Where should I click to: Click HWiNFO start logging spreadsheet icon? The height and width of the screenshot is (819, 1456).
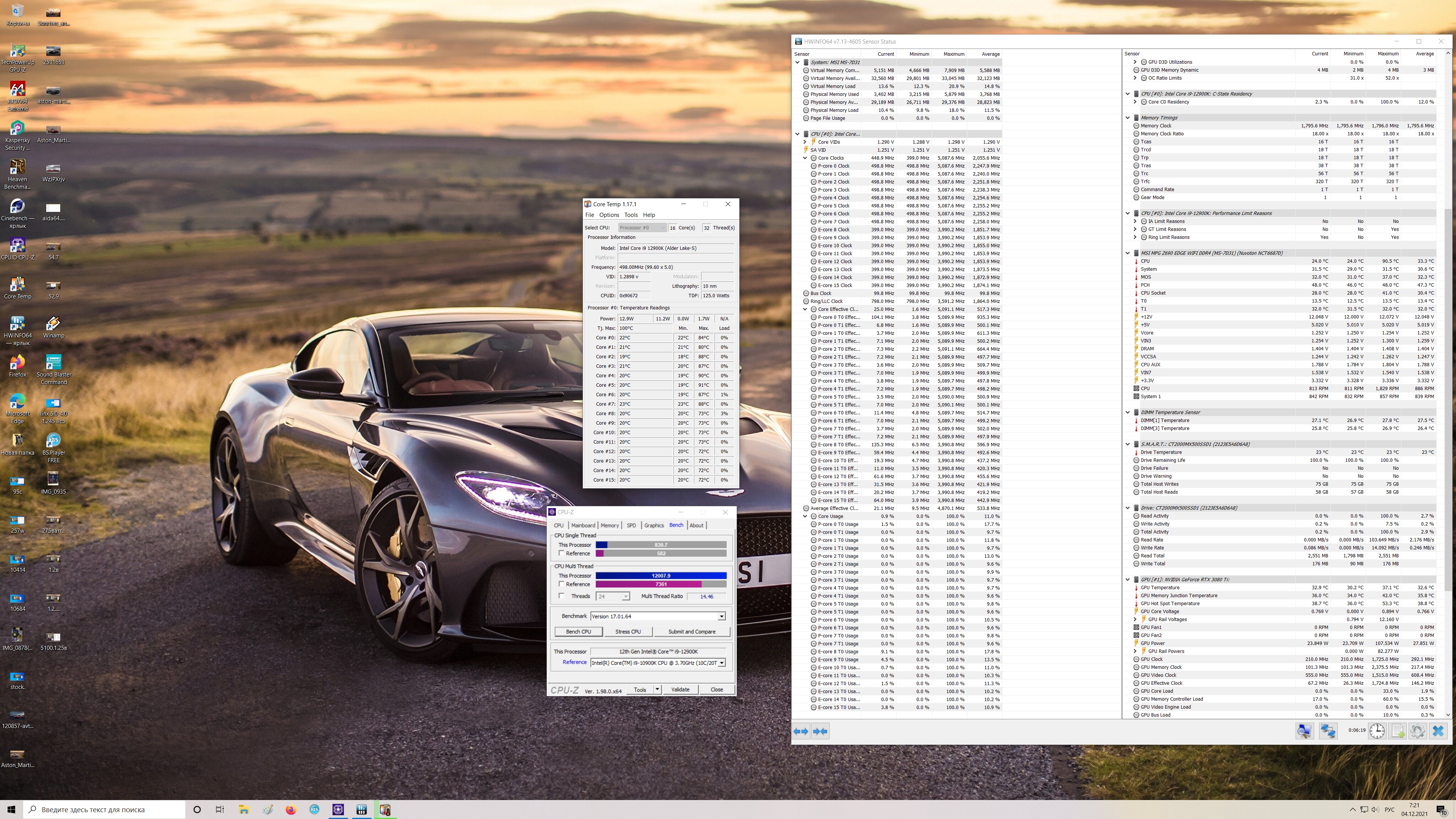click(x=1397, y=731)
